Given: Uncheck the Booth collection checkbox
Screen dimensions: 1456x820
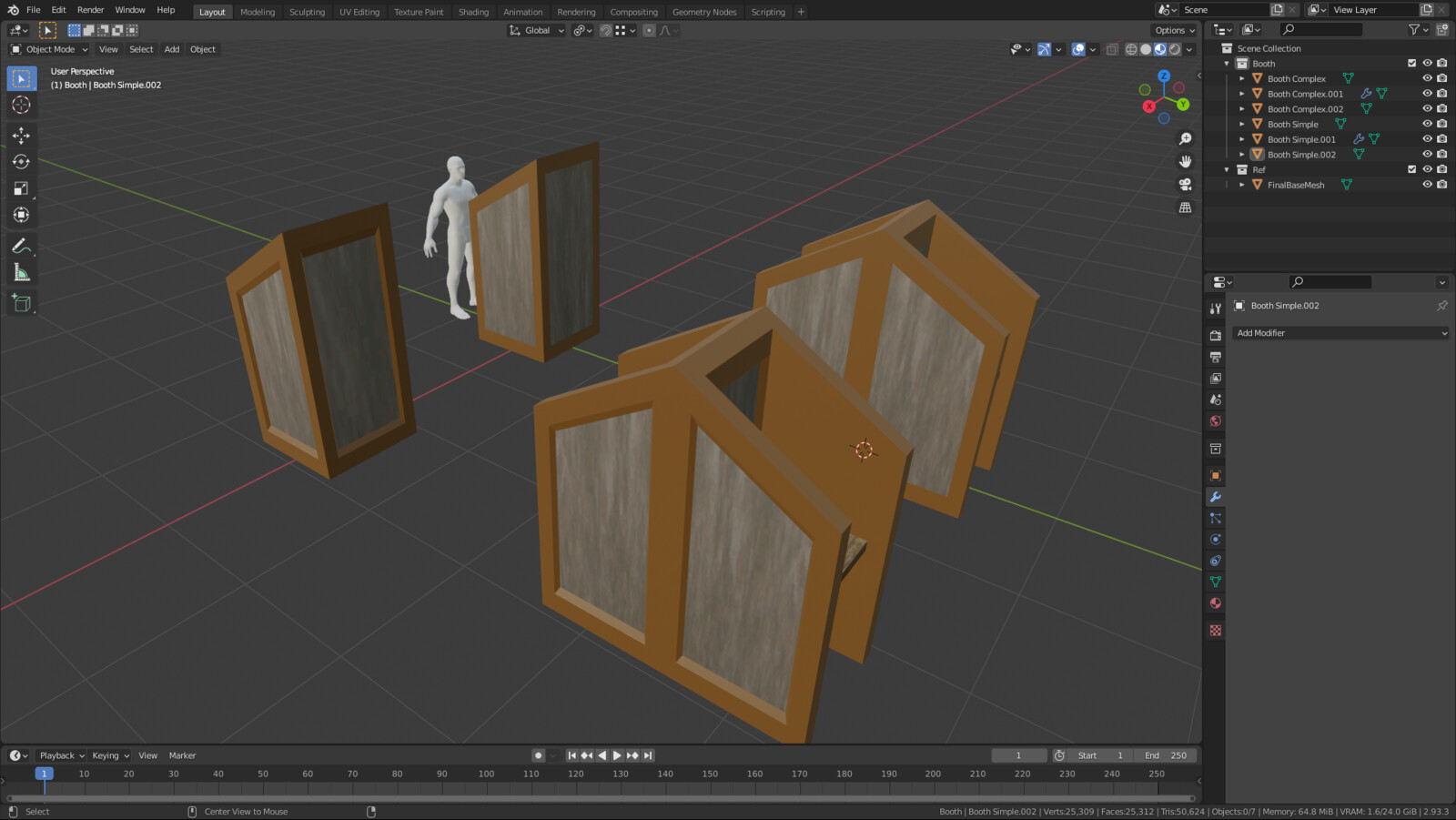Looking at the screenshot, I should click(x=1412, y=64).
